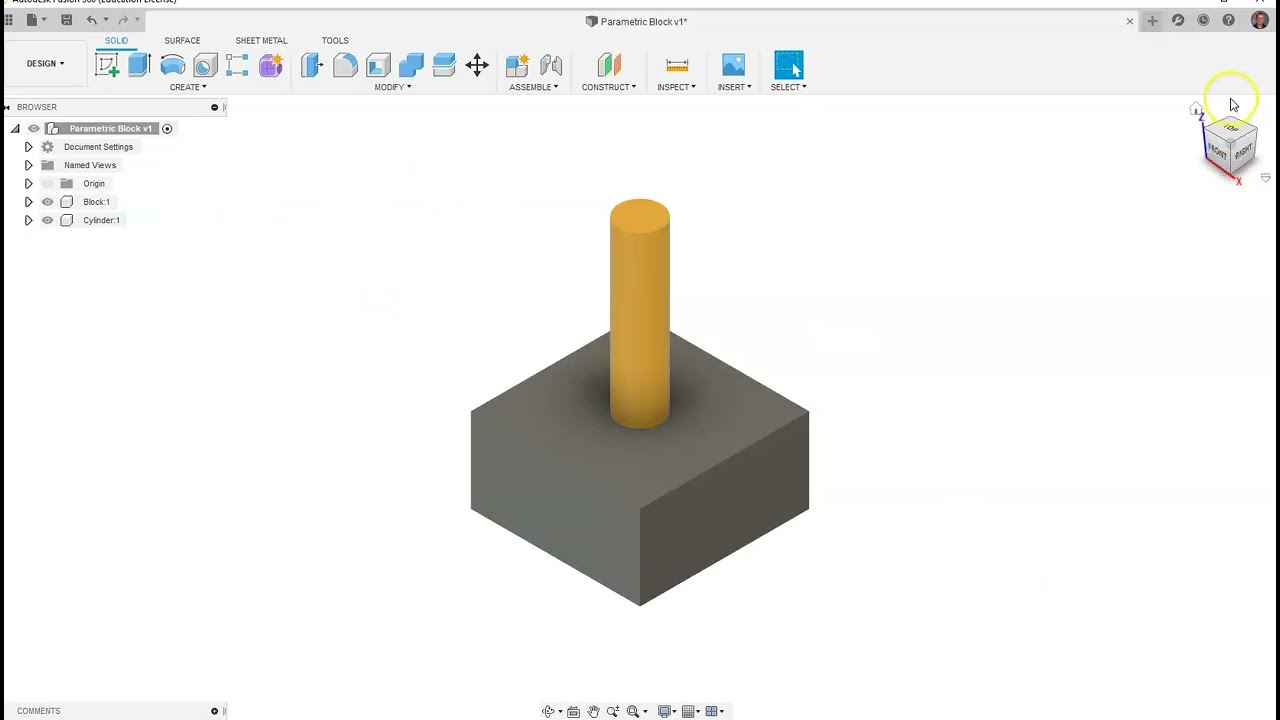Open the Extensions icon in title bar
This screenshot has height=720, width=1280.
coord(1178,20)
